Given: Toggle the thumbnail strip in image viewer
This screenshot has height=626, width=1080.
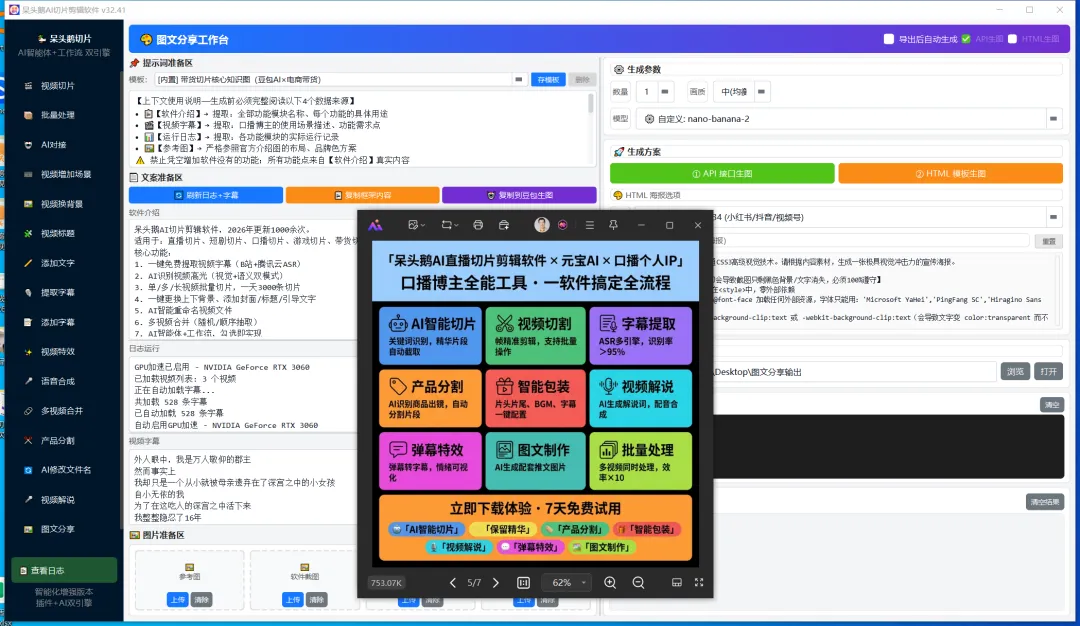Looking at the screenshot, I should click(x=677, y=583).
